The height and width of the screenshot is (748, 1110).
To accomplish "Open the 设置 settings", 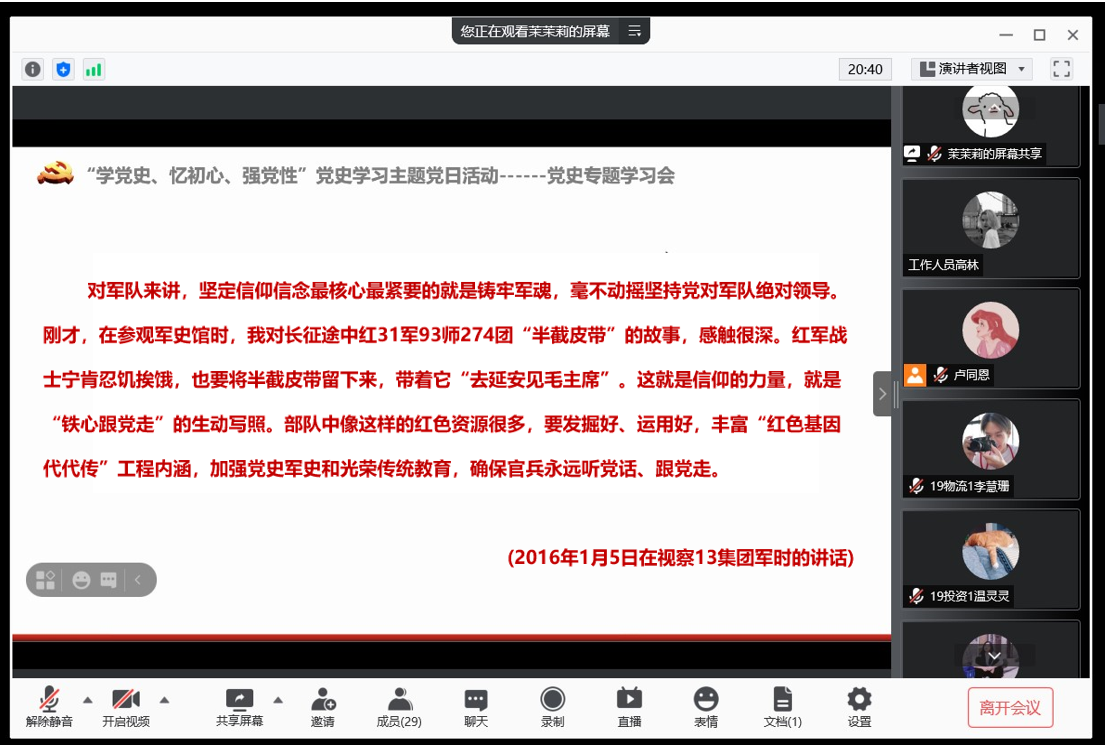I will pos(859,707).
